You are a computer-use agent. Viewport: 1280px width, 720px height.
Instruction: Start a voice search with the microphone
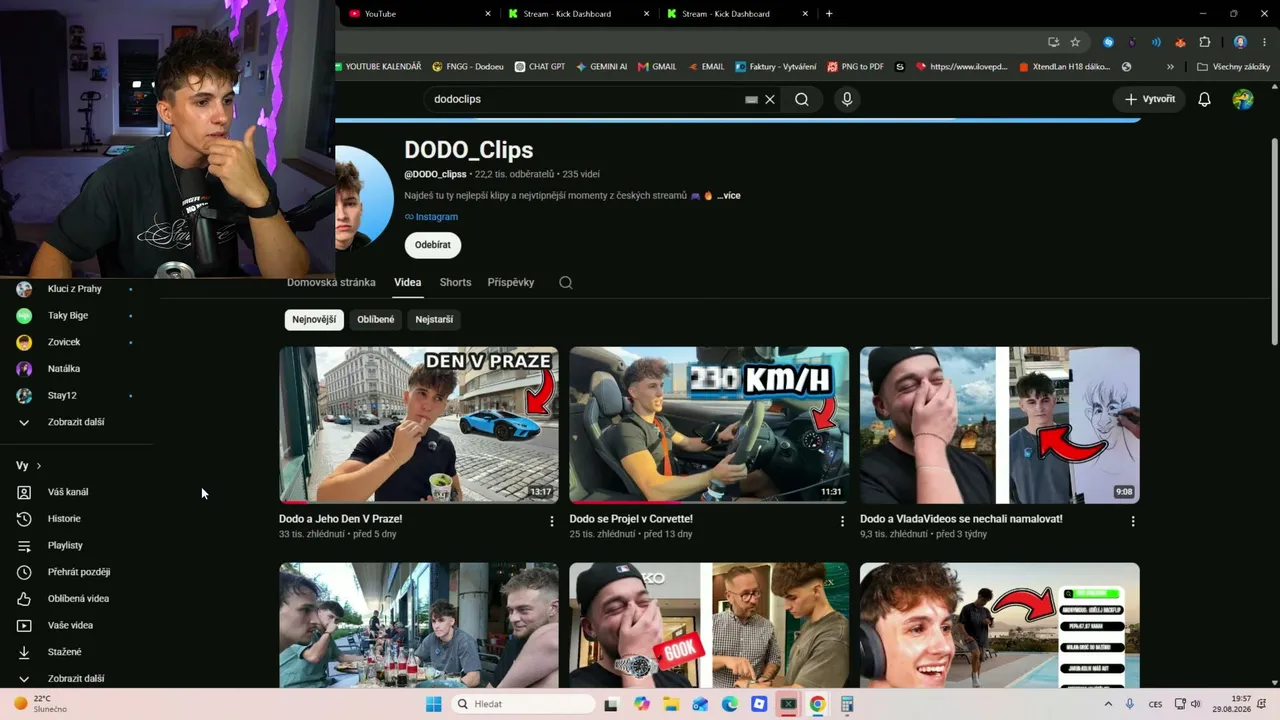point(847,99)
